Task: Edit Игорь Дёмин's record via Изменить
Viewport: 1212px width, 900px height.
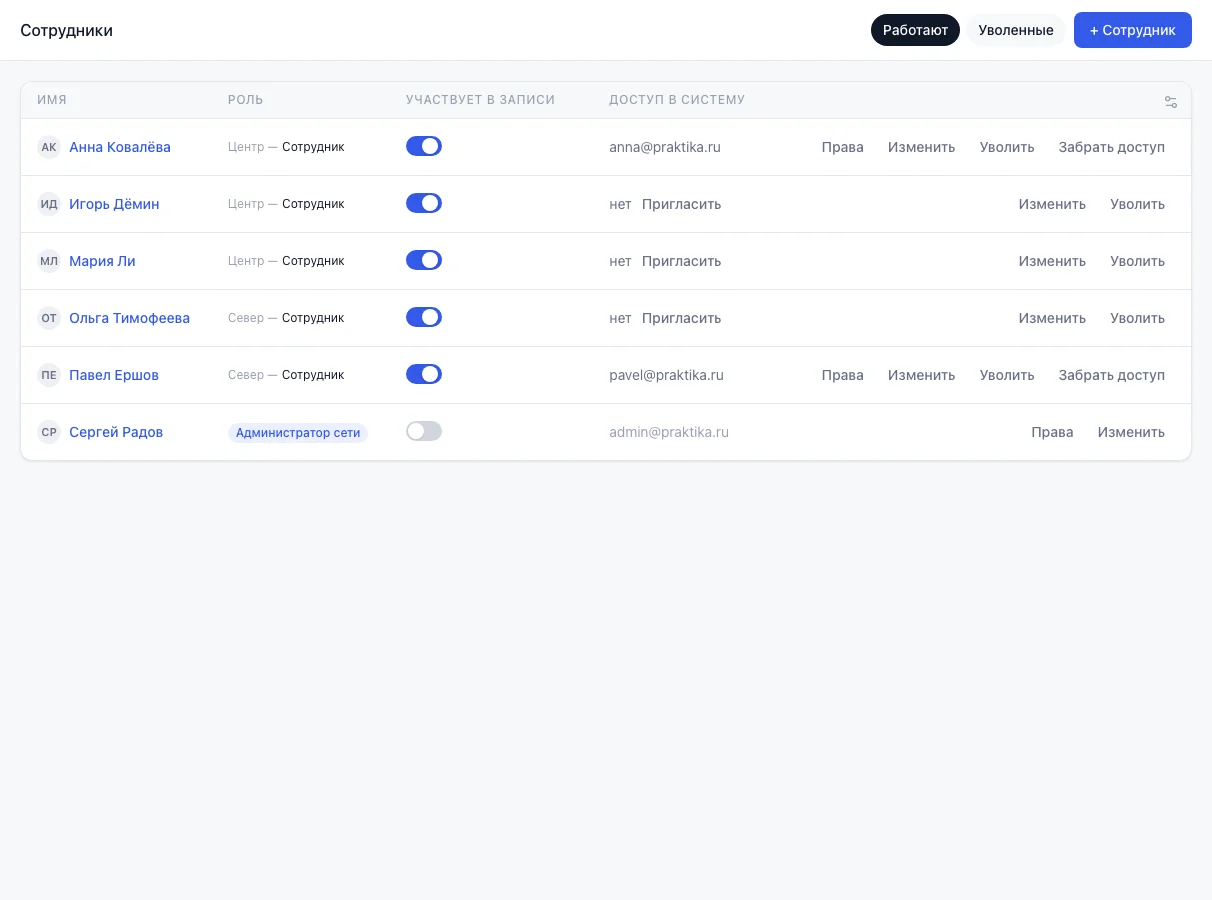Action: pyautogui.click(x=1052, y=204)
